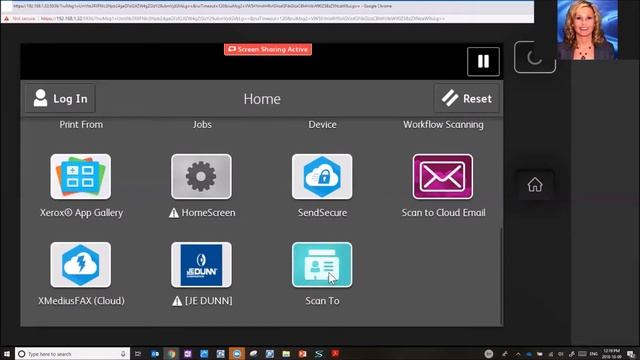The image size is (640, 360).
Task: Open OneNote from the taskbar
Action: coord(188,354)
